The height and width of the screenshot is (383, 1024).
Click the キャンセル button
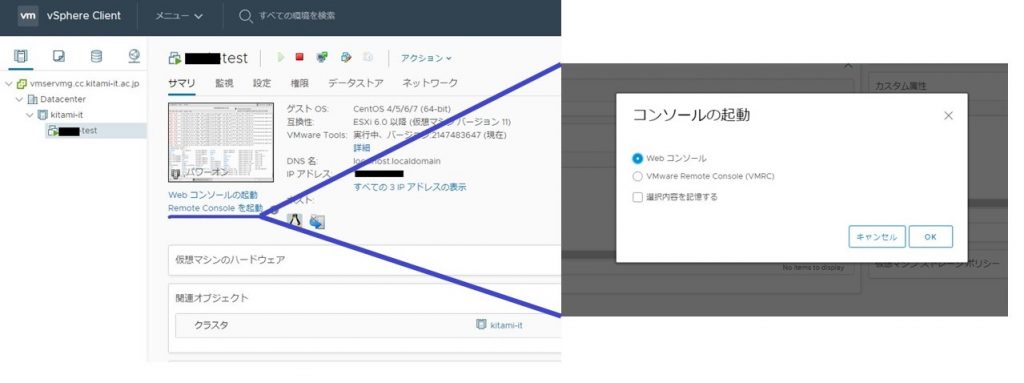coord(876,237)
